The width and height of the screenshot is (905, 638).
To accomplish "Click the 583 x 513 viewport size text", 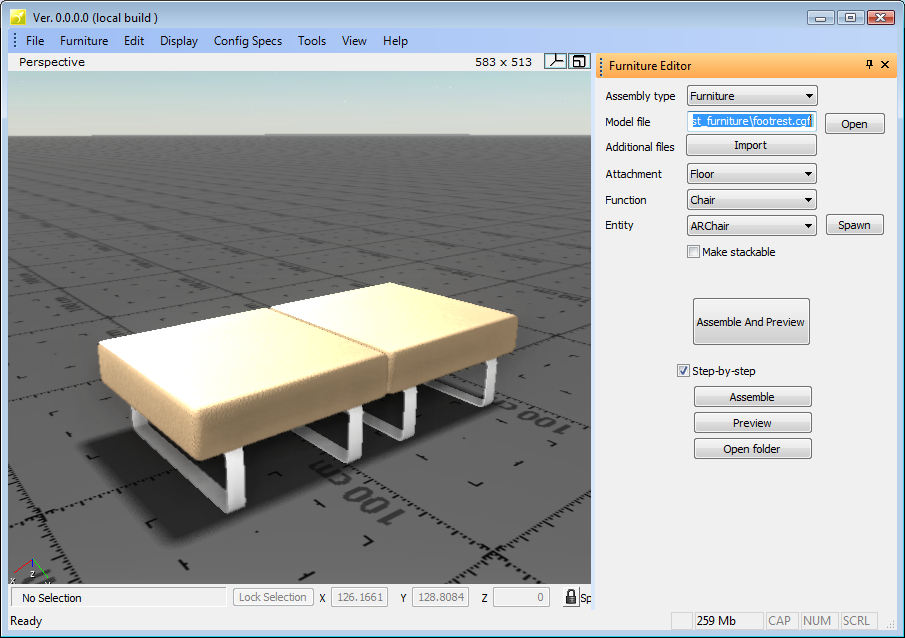I will (x=503, y=62).
